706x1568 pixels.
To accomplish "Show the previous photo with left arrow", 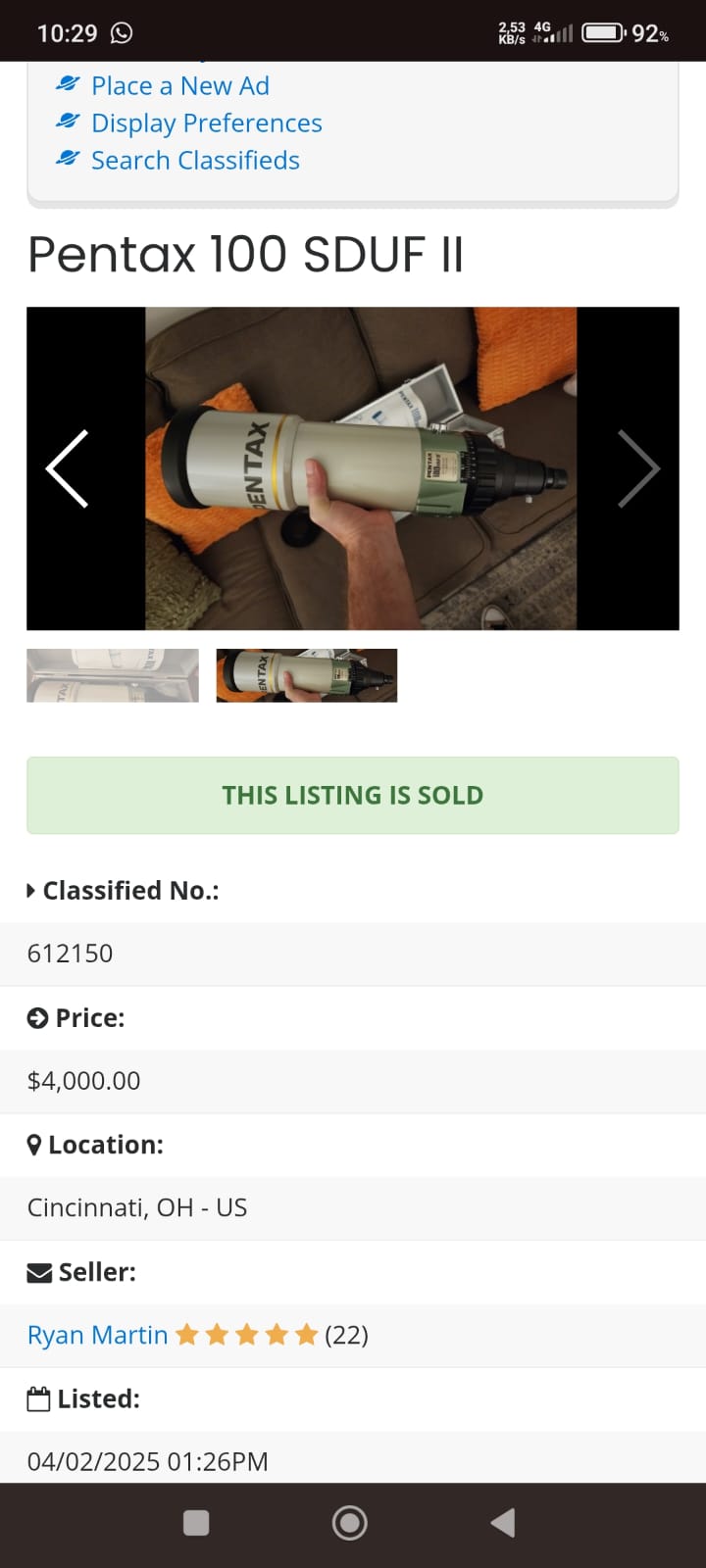I will [x=67, y=468].
